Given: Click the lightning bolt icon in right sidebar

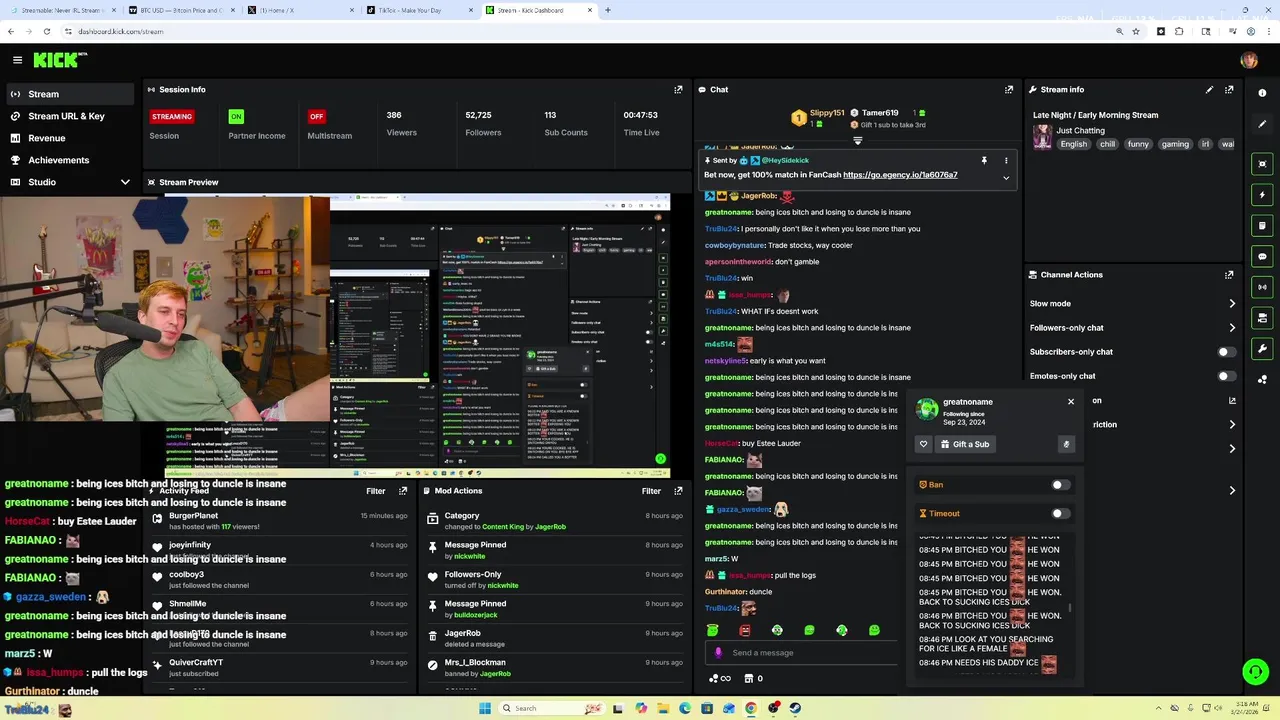Looking at the screenshot, I should [1262, 195].
